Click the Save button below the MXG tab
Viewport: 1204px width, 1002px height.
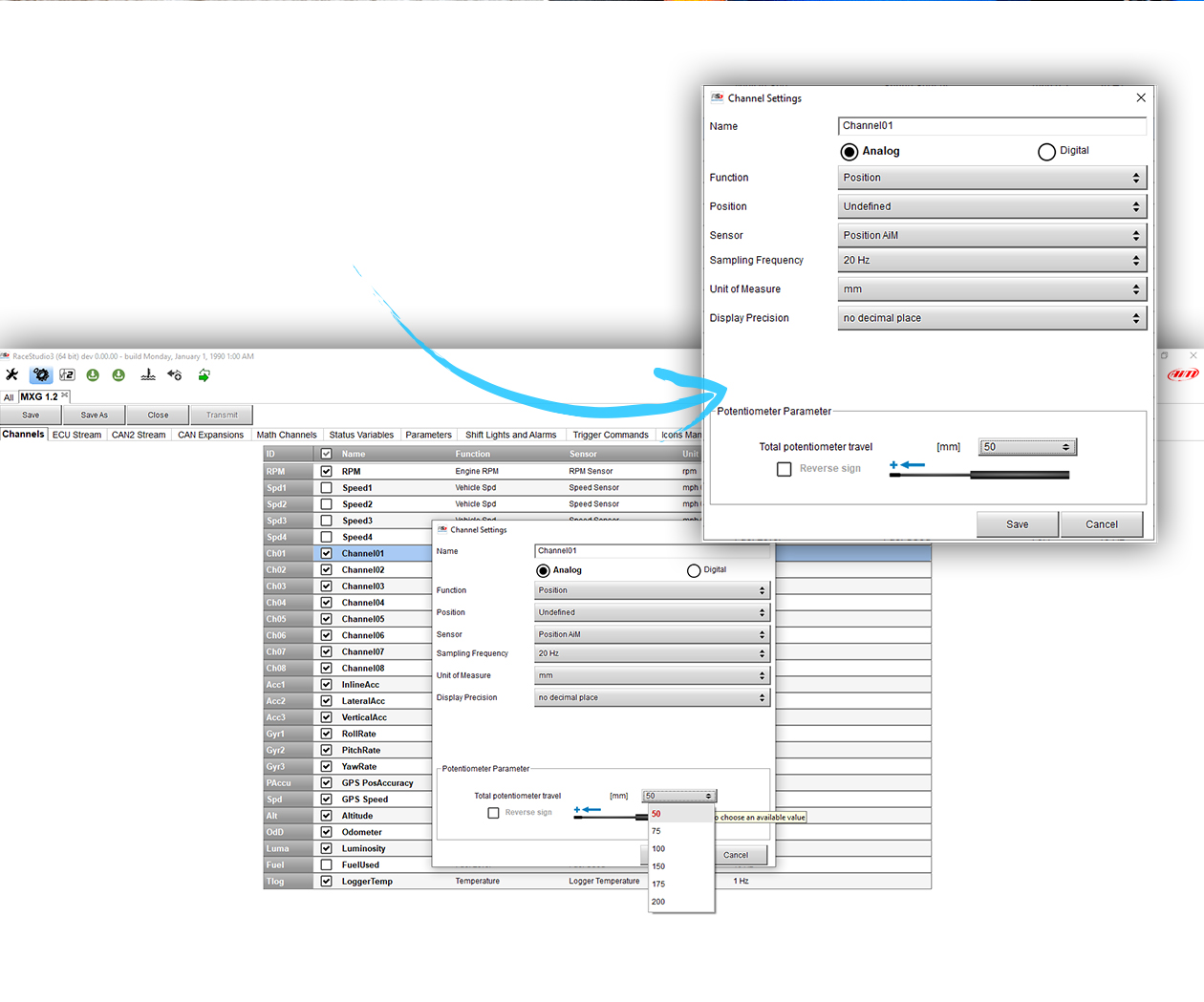[x=31, y=415]
